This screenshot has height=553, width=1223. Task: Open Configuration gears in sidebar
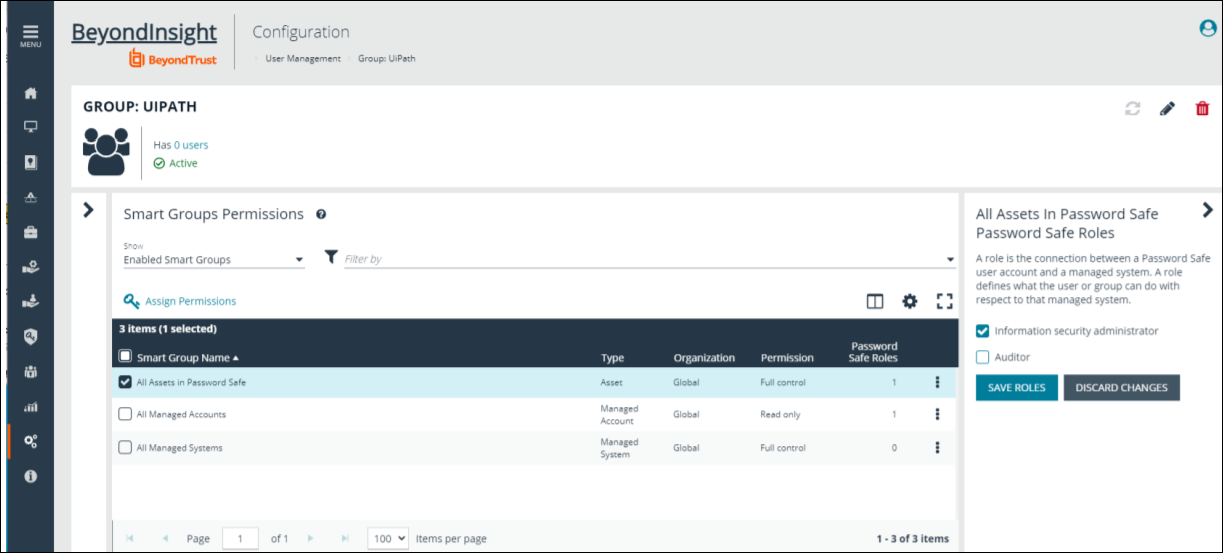tap(30, 441)
